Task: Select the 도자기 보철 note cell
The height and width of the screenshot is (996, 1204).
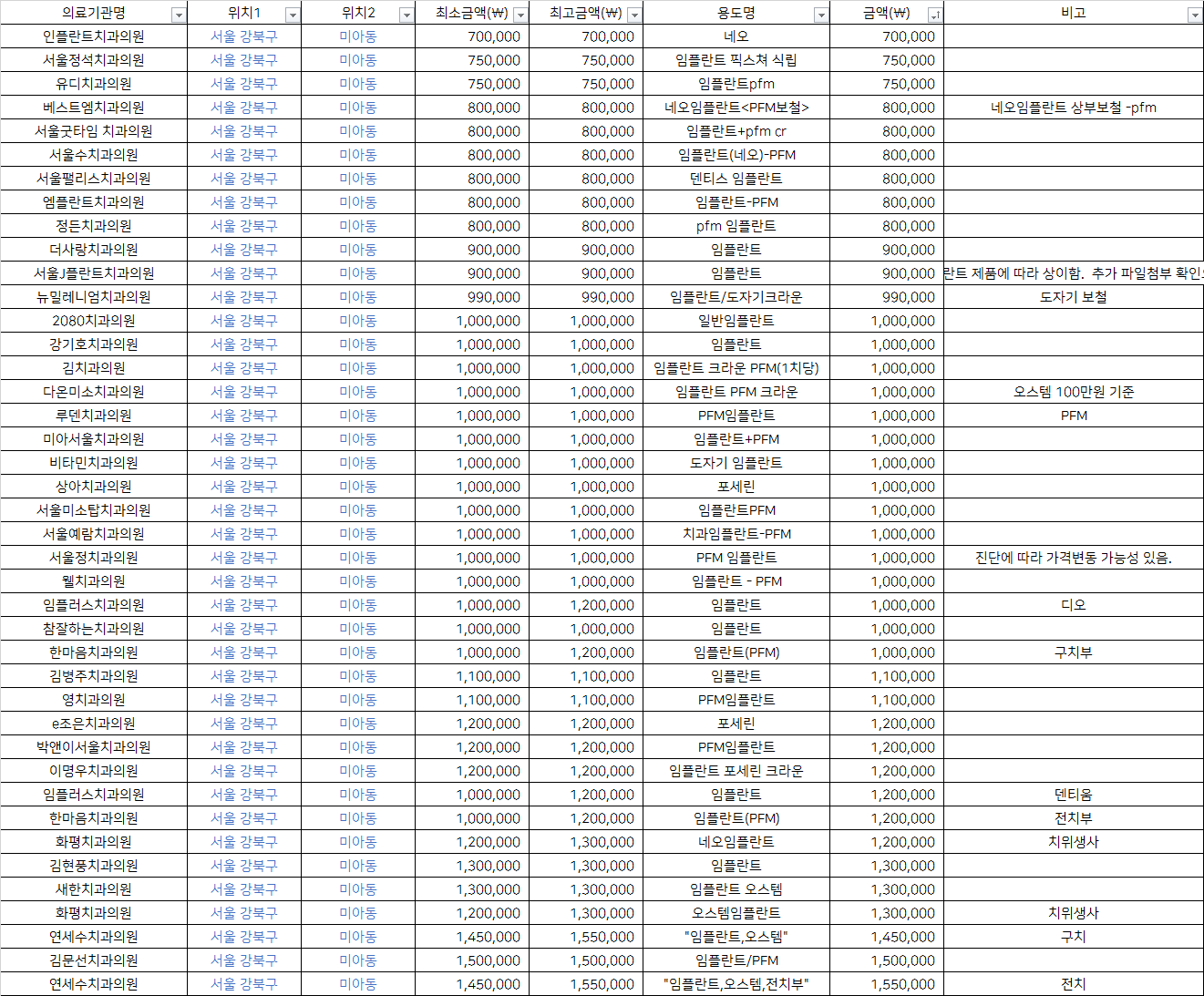Action: [1074, 297]
